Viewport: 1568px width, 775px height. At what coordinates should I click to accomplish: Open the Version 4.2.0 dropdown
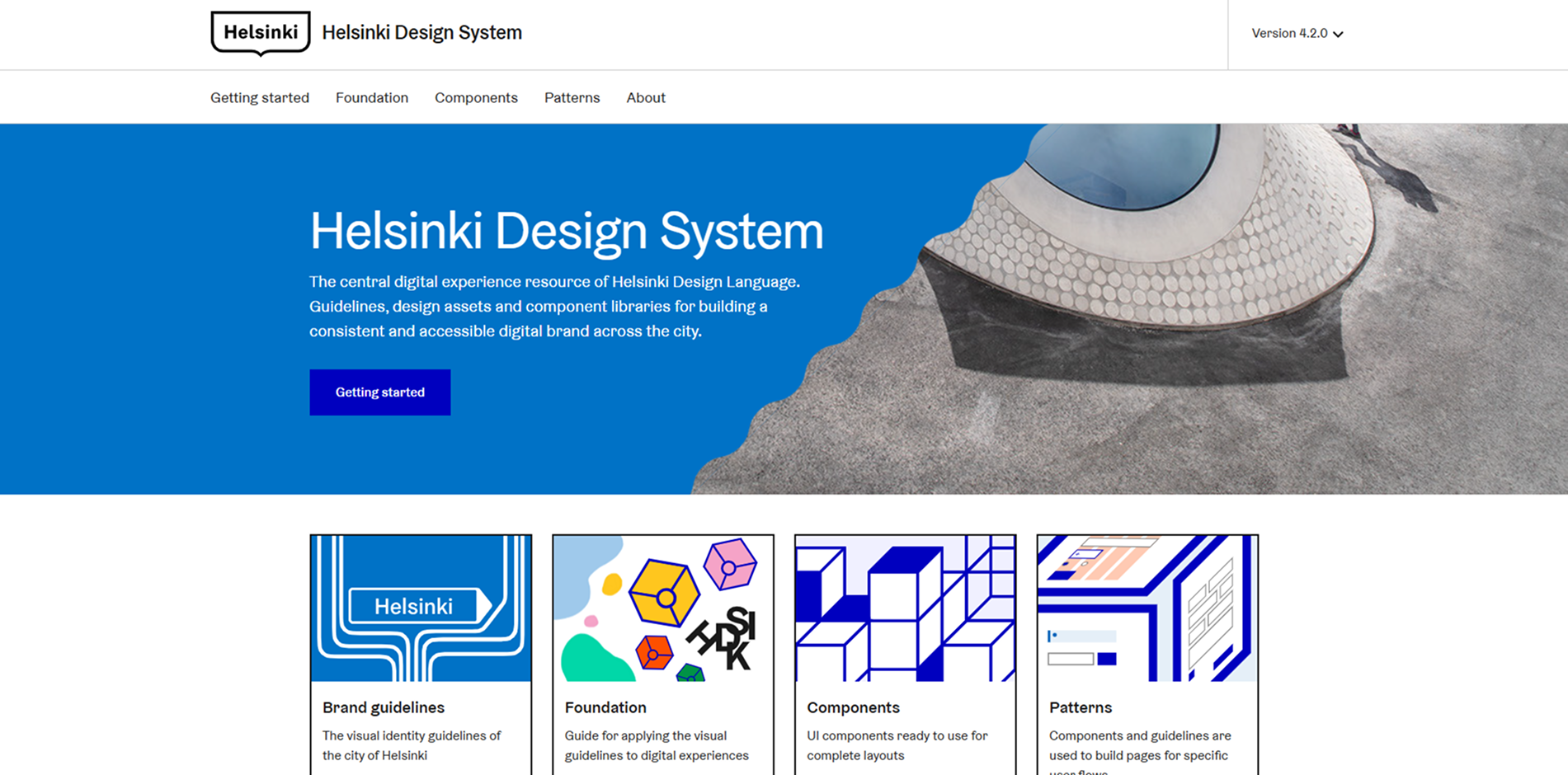tap(1297, 34)
